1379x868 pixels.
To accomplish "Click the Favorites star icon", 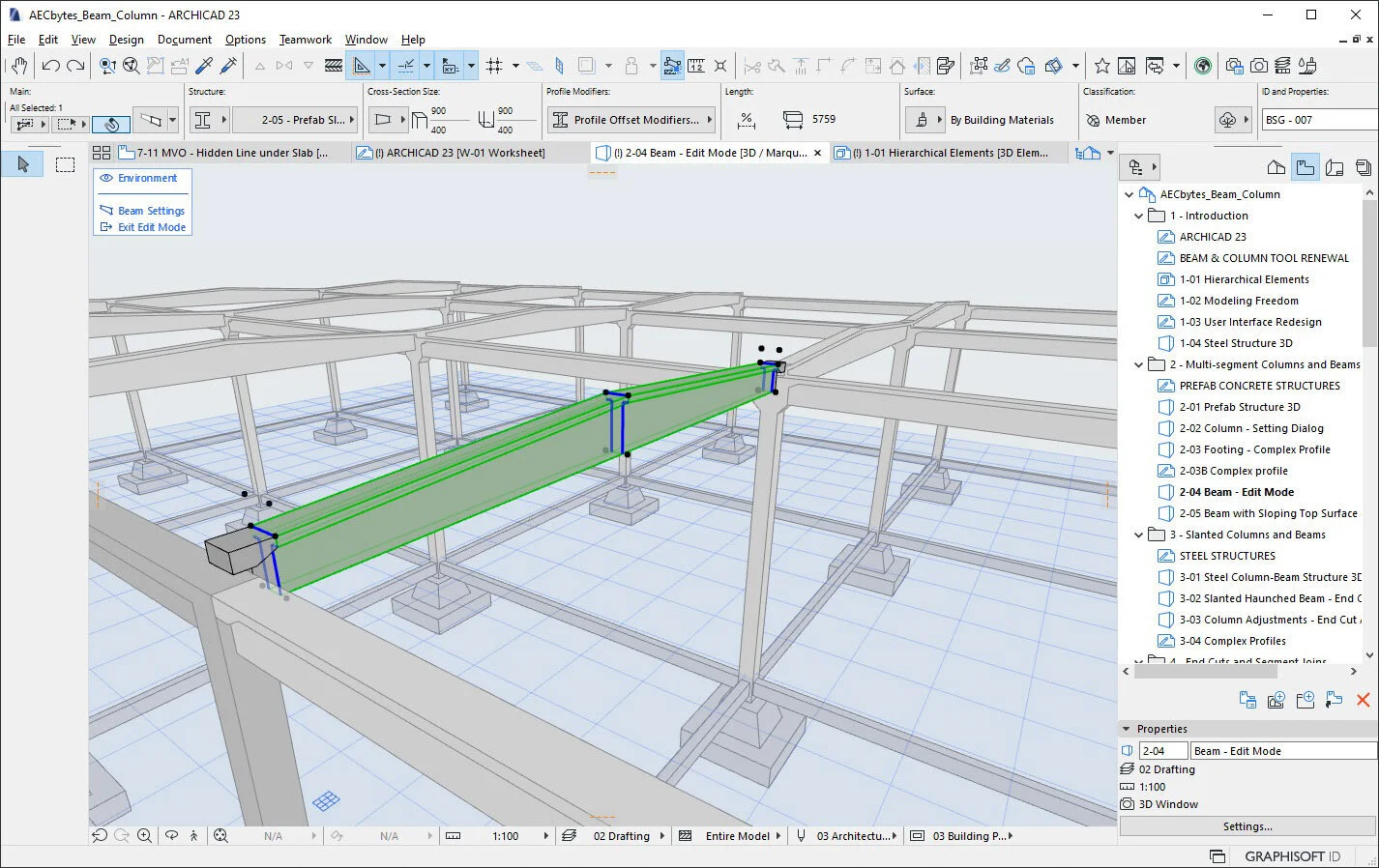I will tap(1101, 66).
